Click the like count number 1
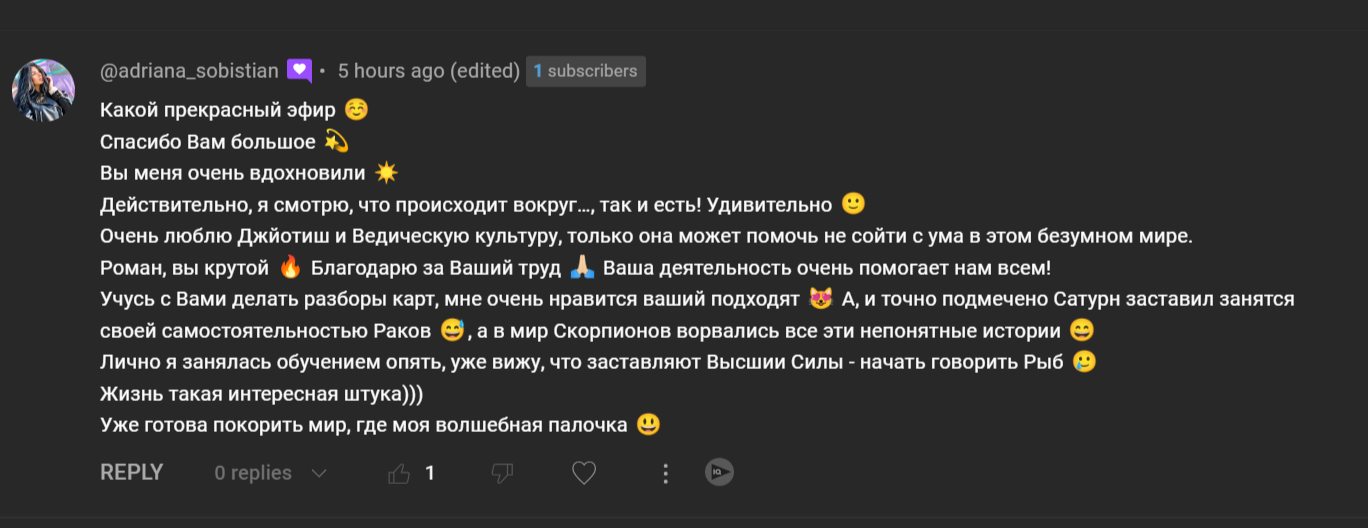The image size is (1368, 528). (430, 473)
